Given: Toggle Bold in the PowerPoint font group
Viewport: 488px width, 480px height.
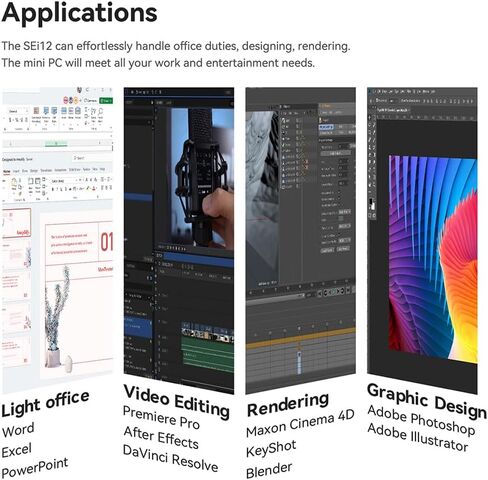Looking at the screenshot, I should click(53, 189).
